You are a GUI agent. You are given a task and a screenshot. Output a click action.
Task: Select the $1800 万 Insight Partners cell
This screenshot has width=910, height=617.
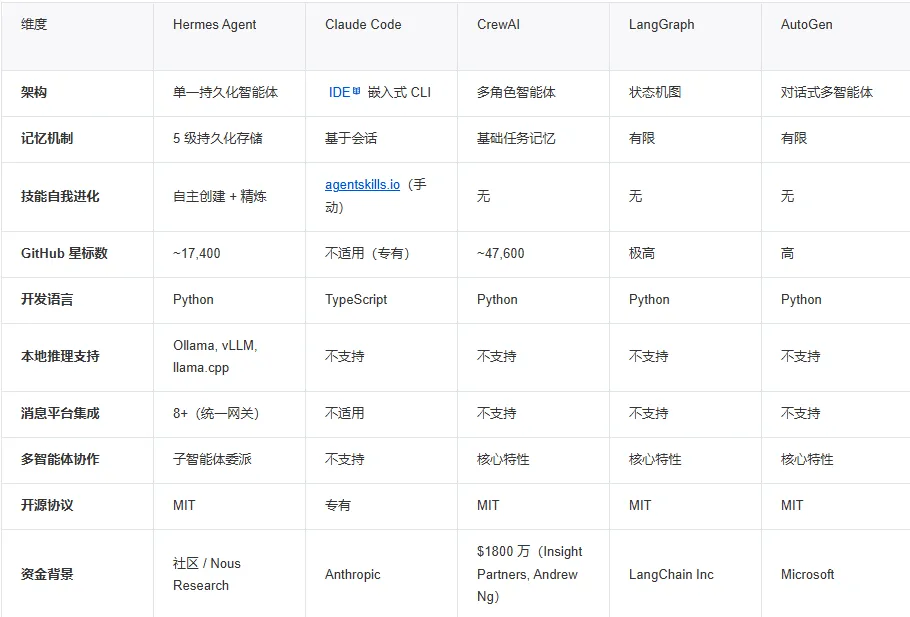pyautogui.click(x=530, y=574)
